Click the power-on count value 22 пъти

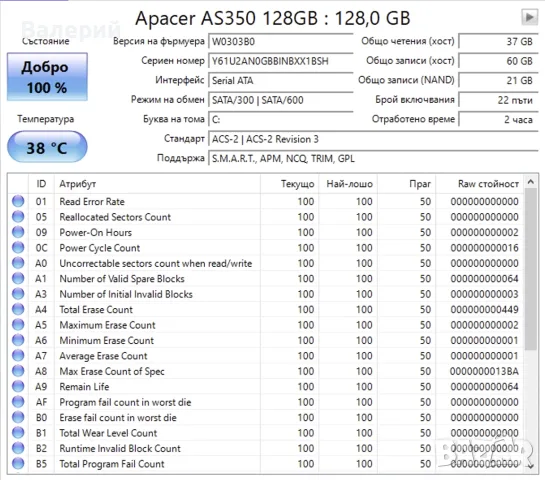[x=498, y=100]
